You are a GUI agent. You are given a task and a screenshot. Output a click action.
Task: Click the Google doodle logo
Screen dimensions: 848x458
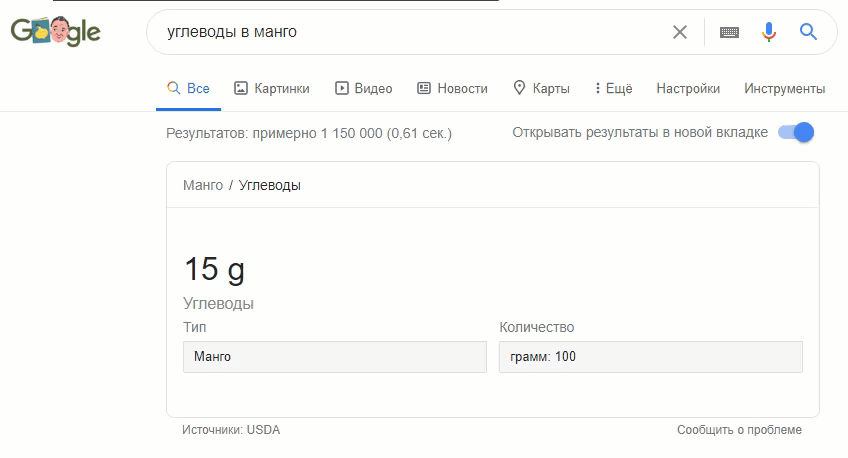[56, 32]
